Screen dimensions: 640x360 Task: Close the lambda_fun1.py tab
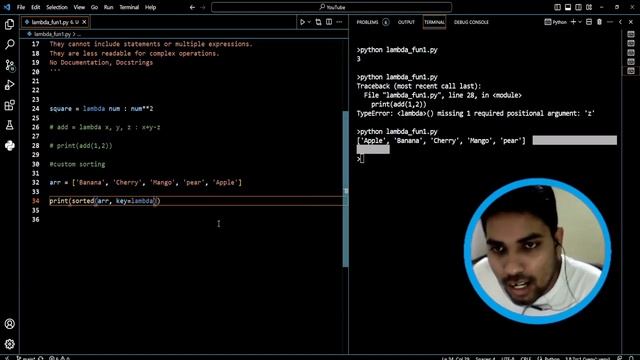(84, 22)
